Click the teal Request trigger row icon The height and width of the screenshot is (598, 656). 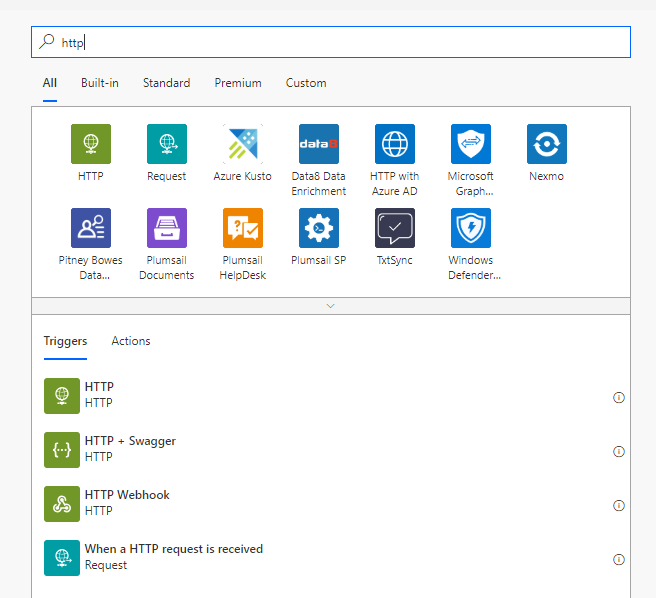62,558
